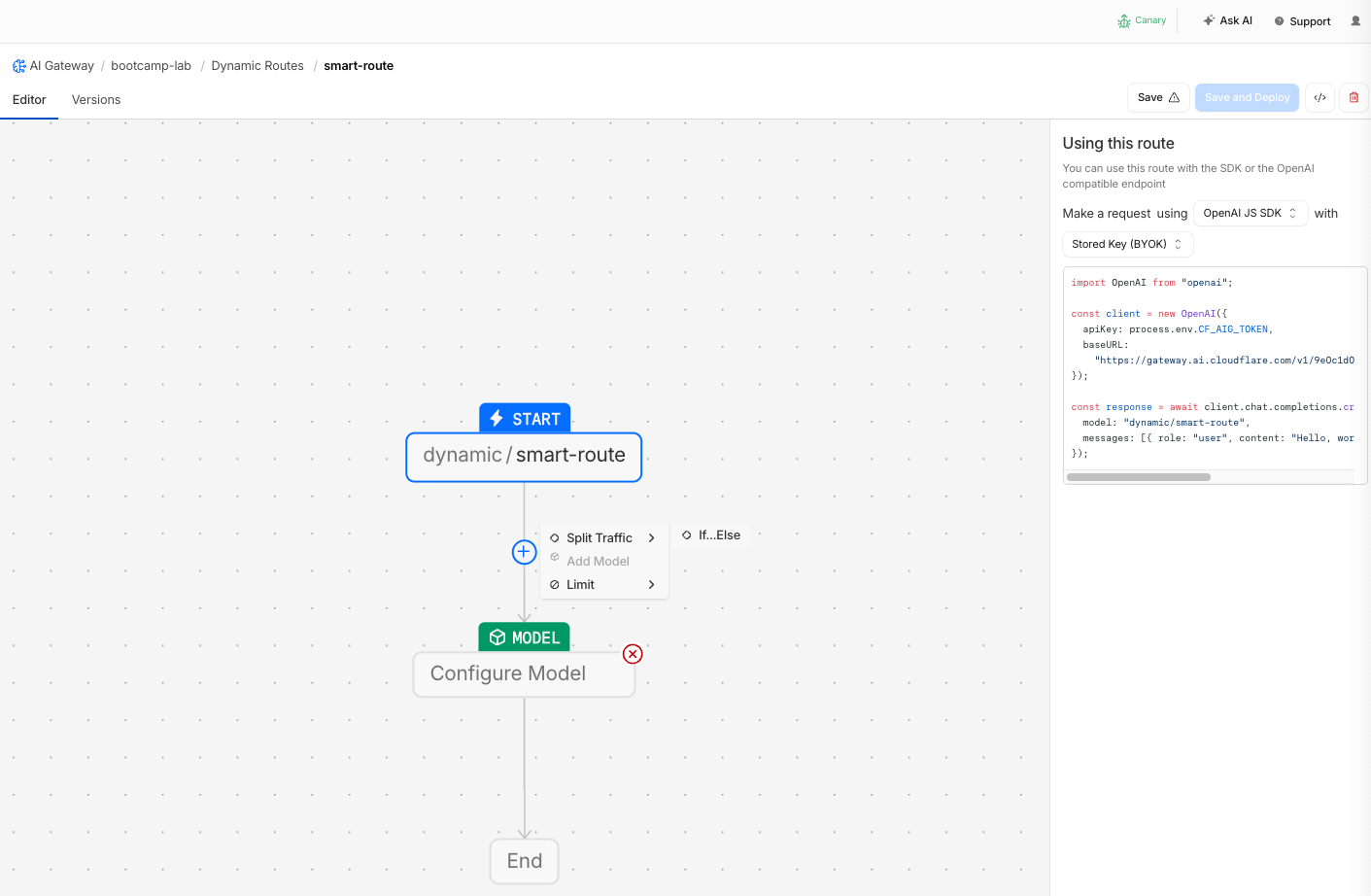Select the End node
This screenshot has height=896, width=1371.
(x=525, y=861)
